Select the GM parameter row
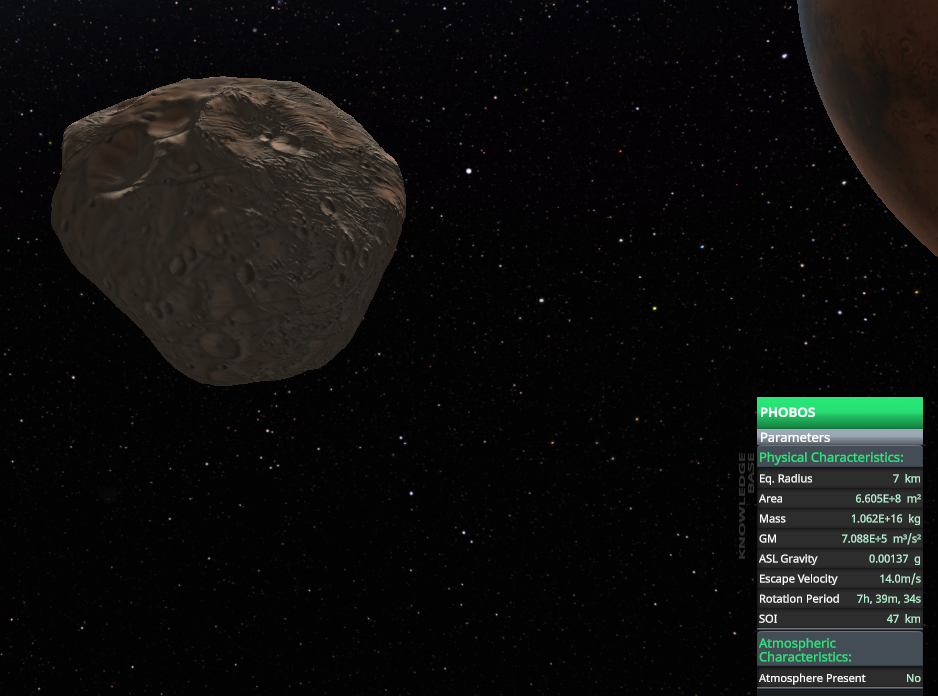 (840, 538)
